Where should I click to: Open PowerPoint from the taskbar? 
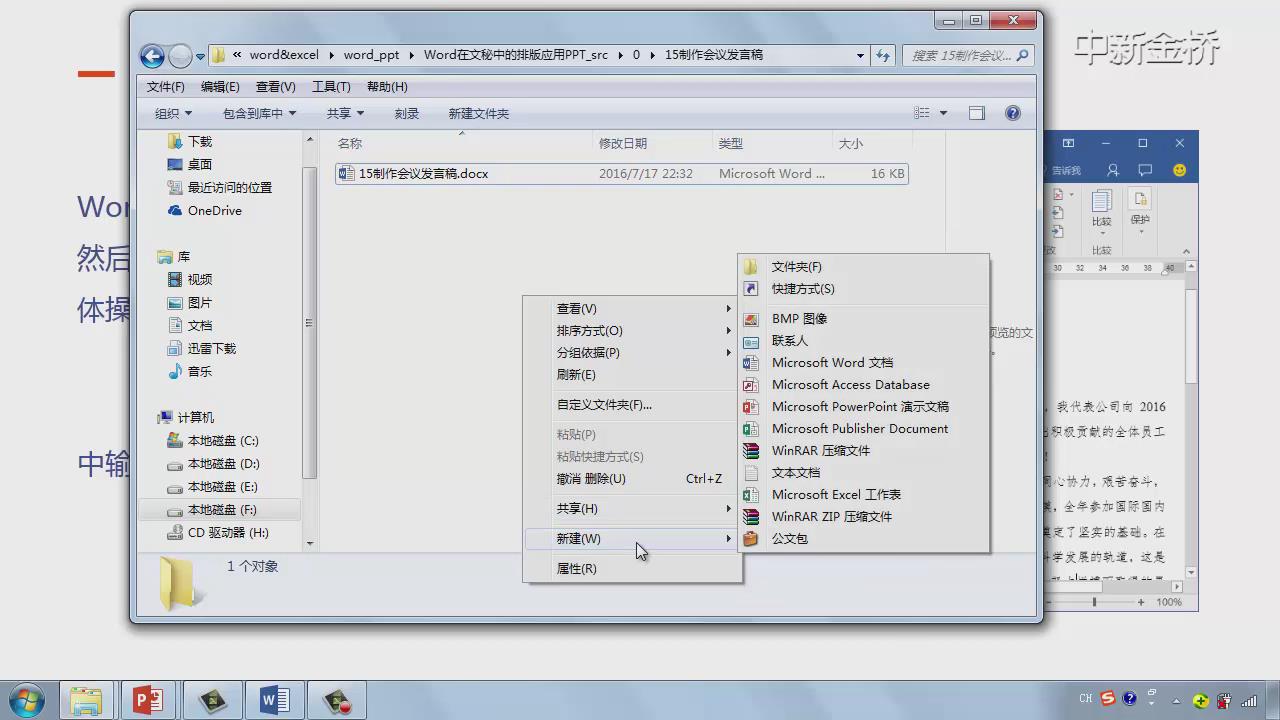[x=148, y=700]
